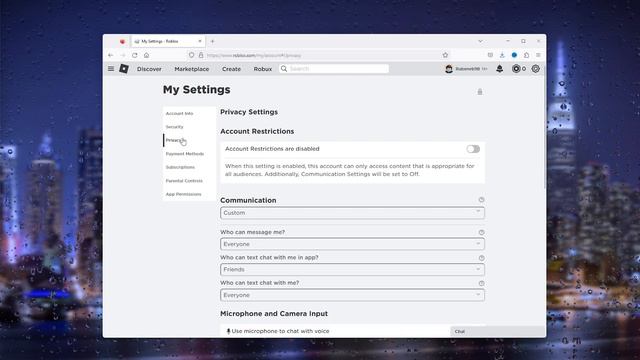Select the Subscriptions settings tab

189,167
